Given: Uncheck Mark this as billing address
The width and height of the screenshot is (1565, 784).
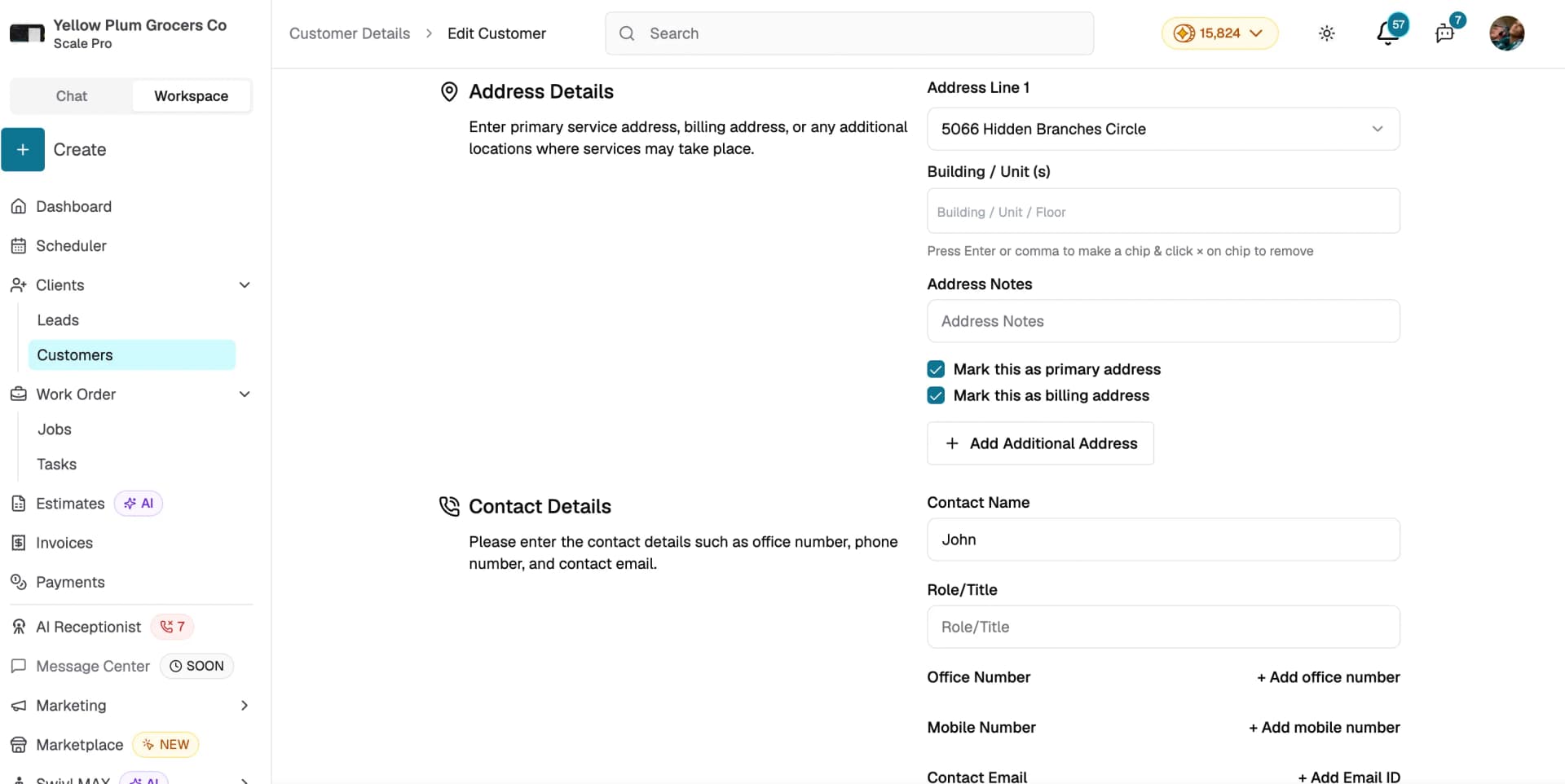Looking at the screenshot, I should tap(936, 395).
